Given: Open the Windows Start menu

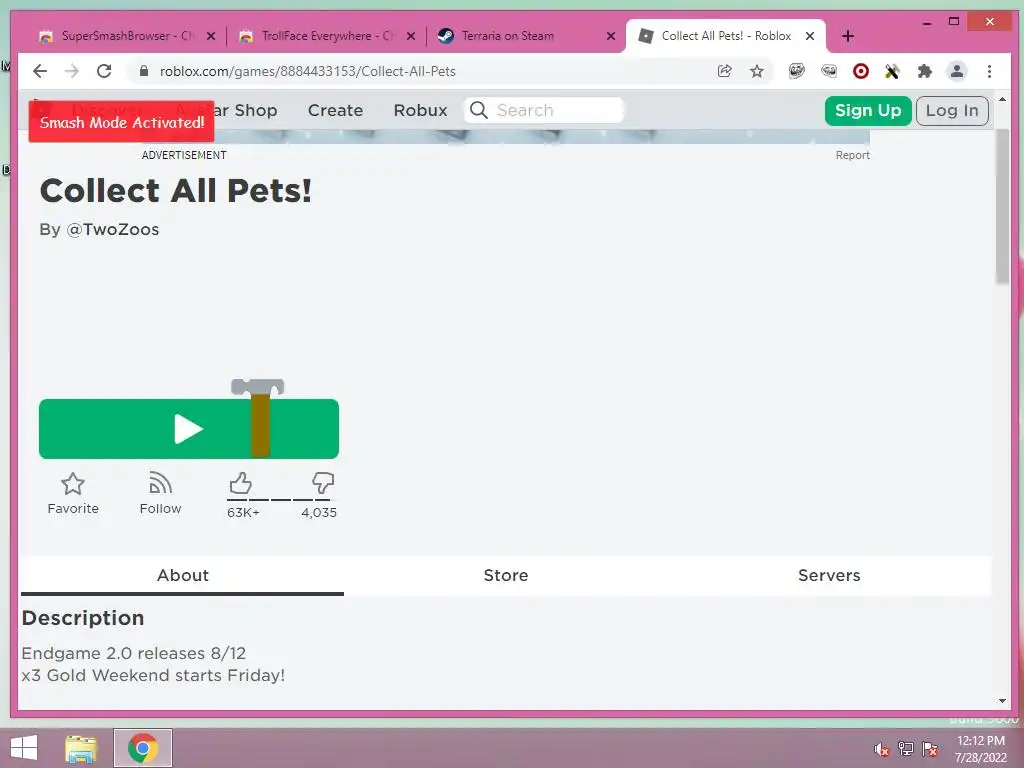Looking at the screenshot, I should [x=24, y=748].
